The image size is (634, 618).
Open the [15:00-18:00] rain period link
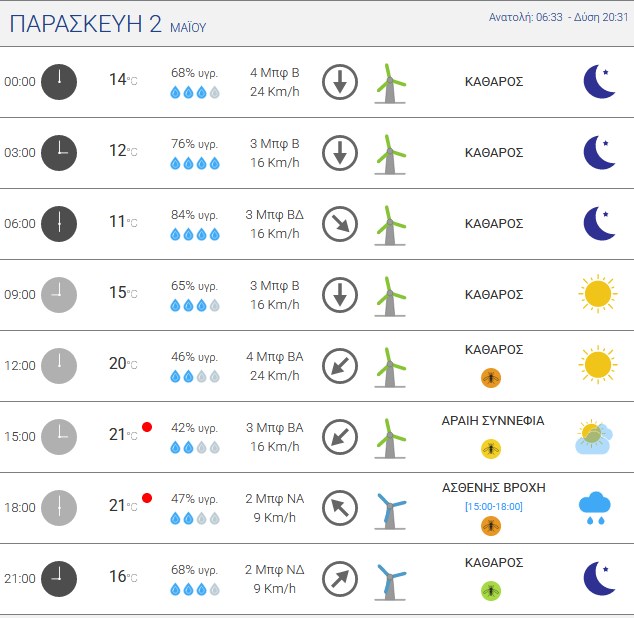[494, 507]
